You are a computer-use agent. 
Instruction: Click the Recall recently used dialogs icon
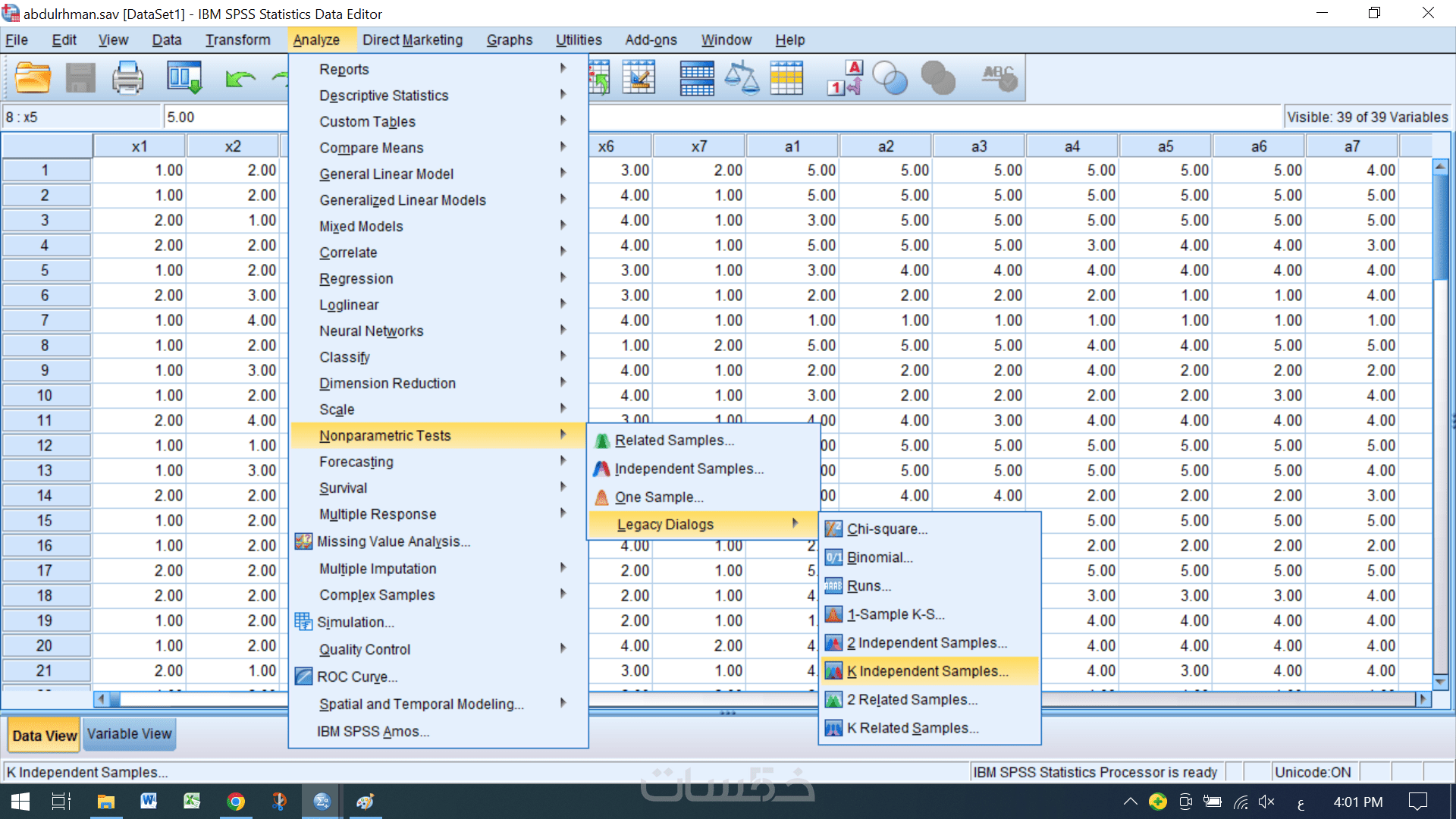[x=184, y=78]
